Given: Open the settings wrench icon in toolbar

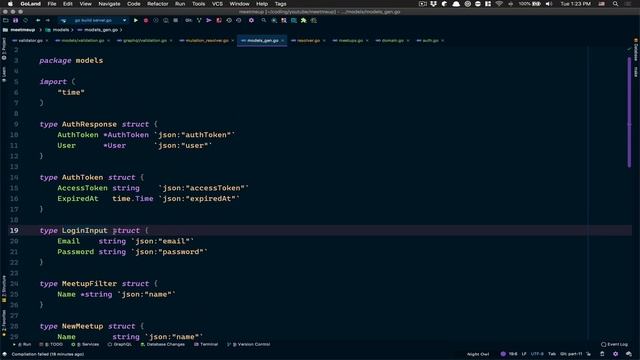Looking at the screenshot, I should tap(251, 20).
